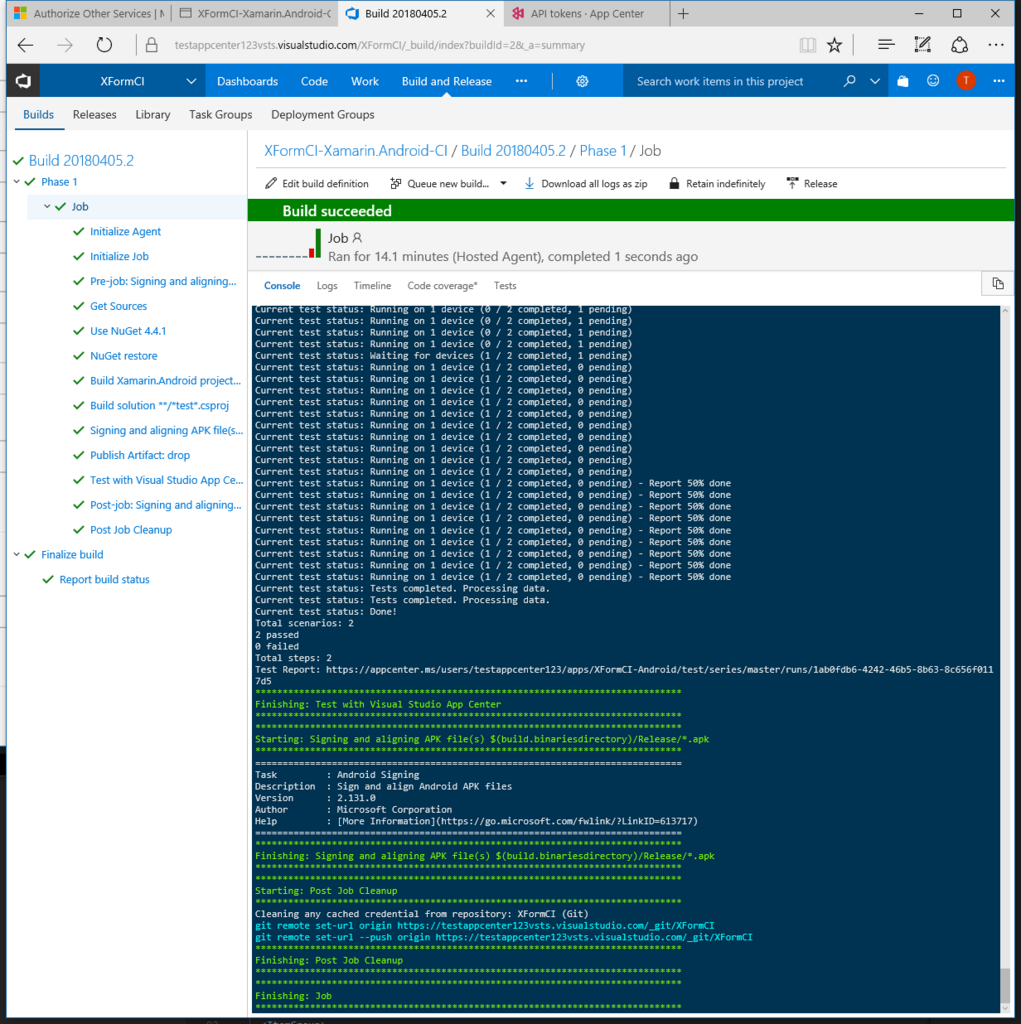Click the site lock icon in address bar

pos(152,45)
